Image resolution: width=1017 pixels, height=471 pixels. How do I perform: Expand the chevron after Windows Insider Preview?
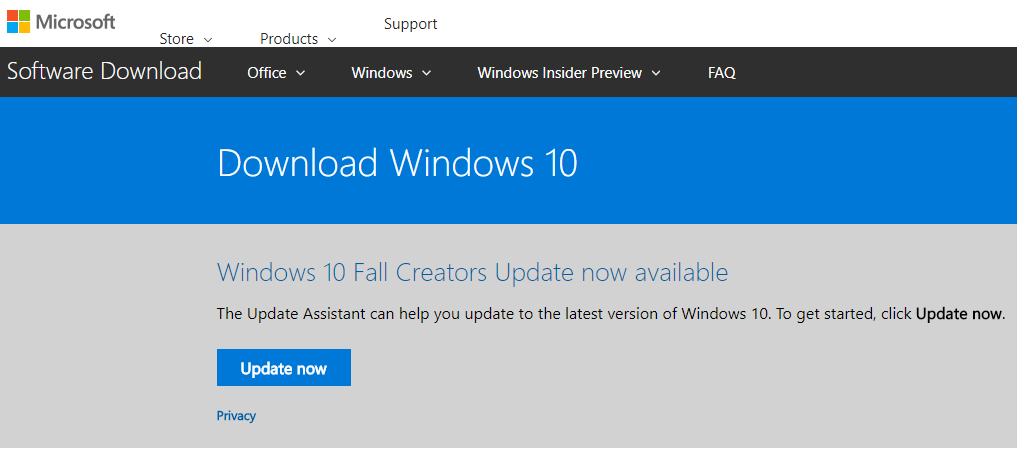(x=656, y=73)
